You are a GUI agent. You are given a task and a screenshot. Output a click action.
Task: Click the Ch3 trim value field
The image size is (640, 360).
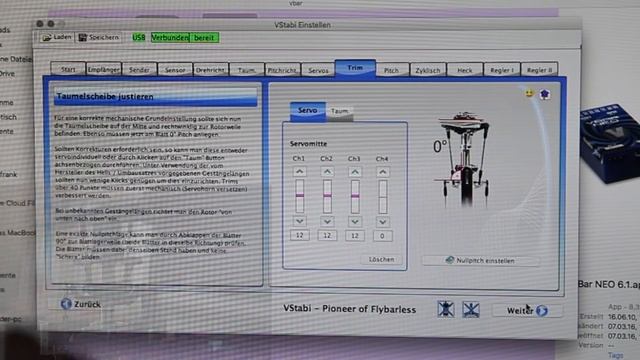point(355,236)
